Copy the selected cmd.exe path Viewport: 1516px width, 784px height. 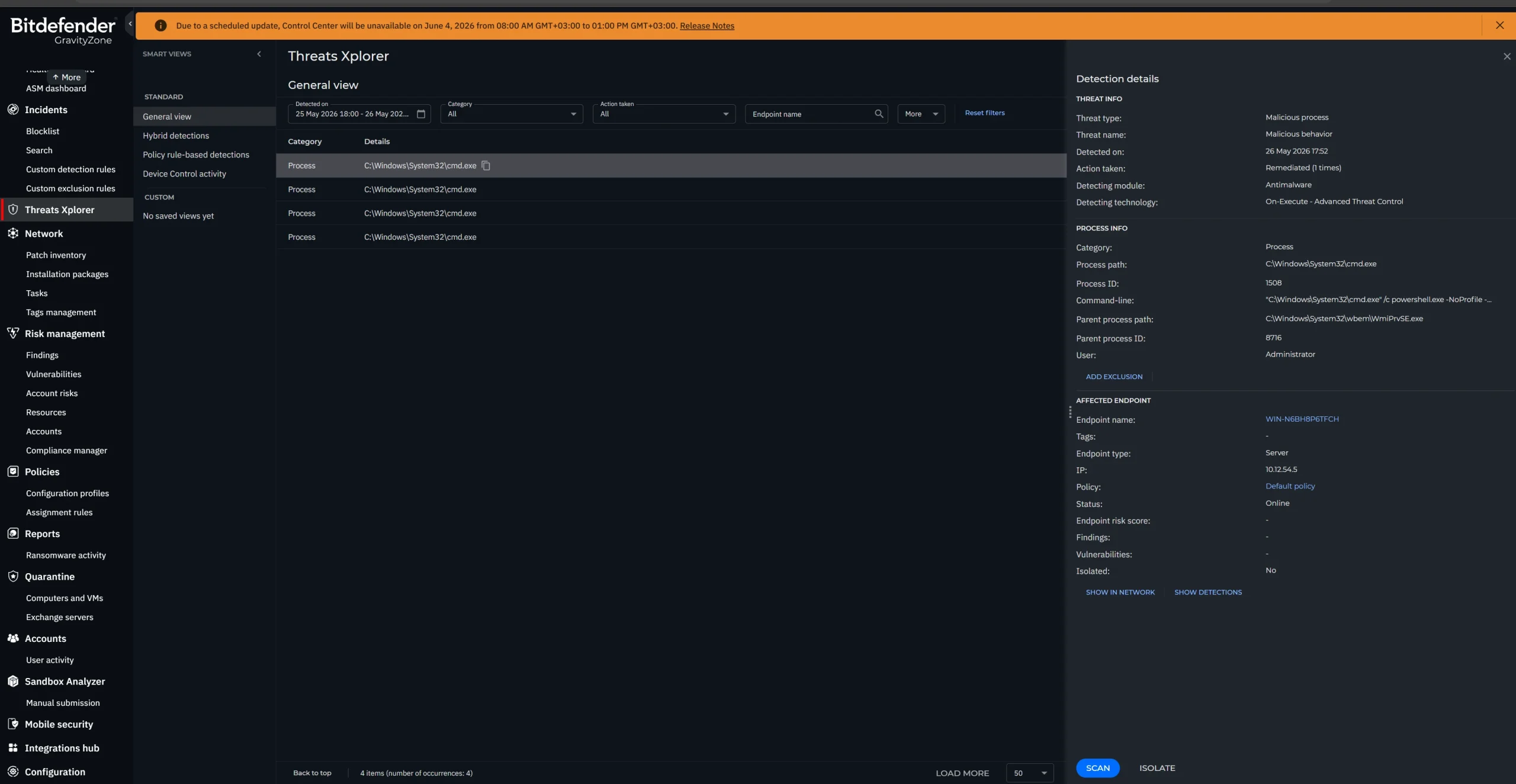(x=486, y=166)
